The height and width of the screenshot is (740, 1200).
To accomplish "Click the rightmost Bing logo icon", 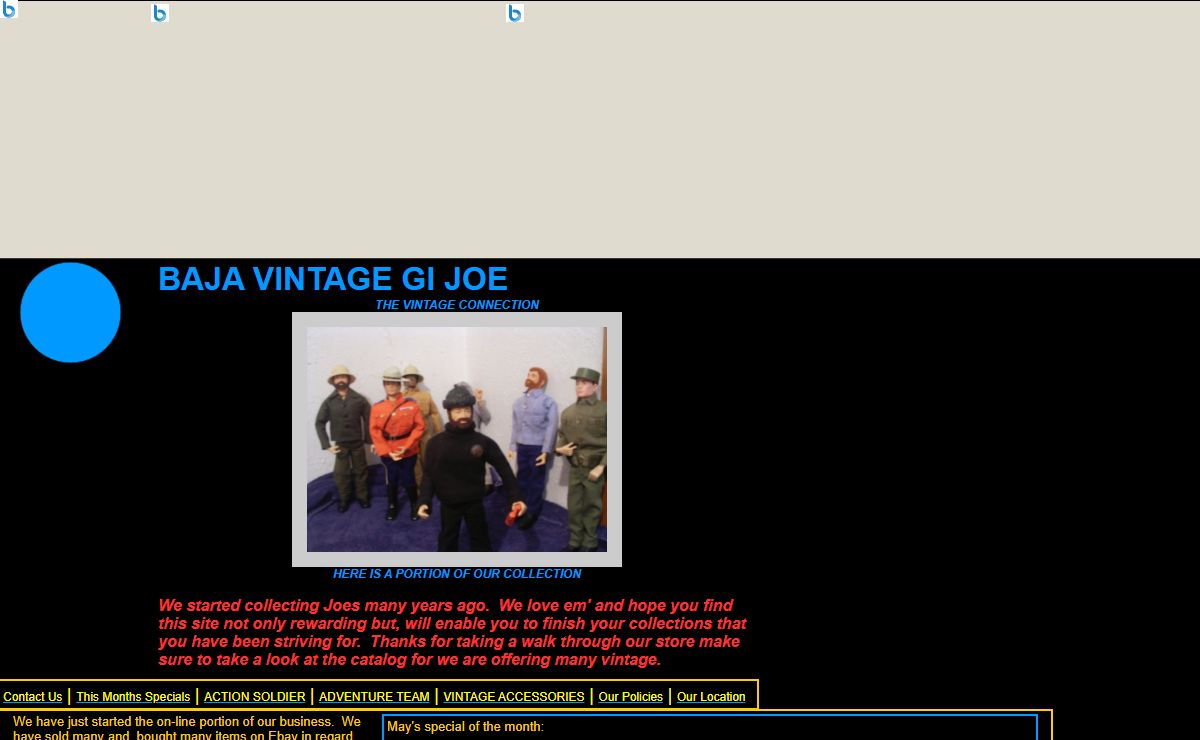I will coord(515,13).
